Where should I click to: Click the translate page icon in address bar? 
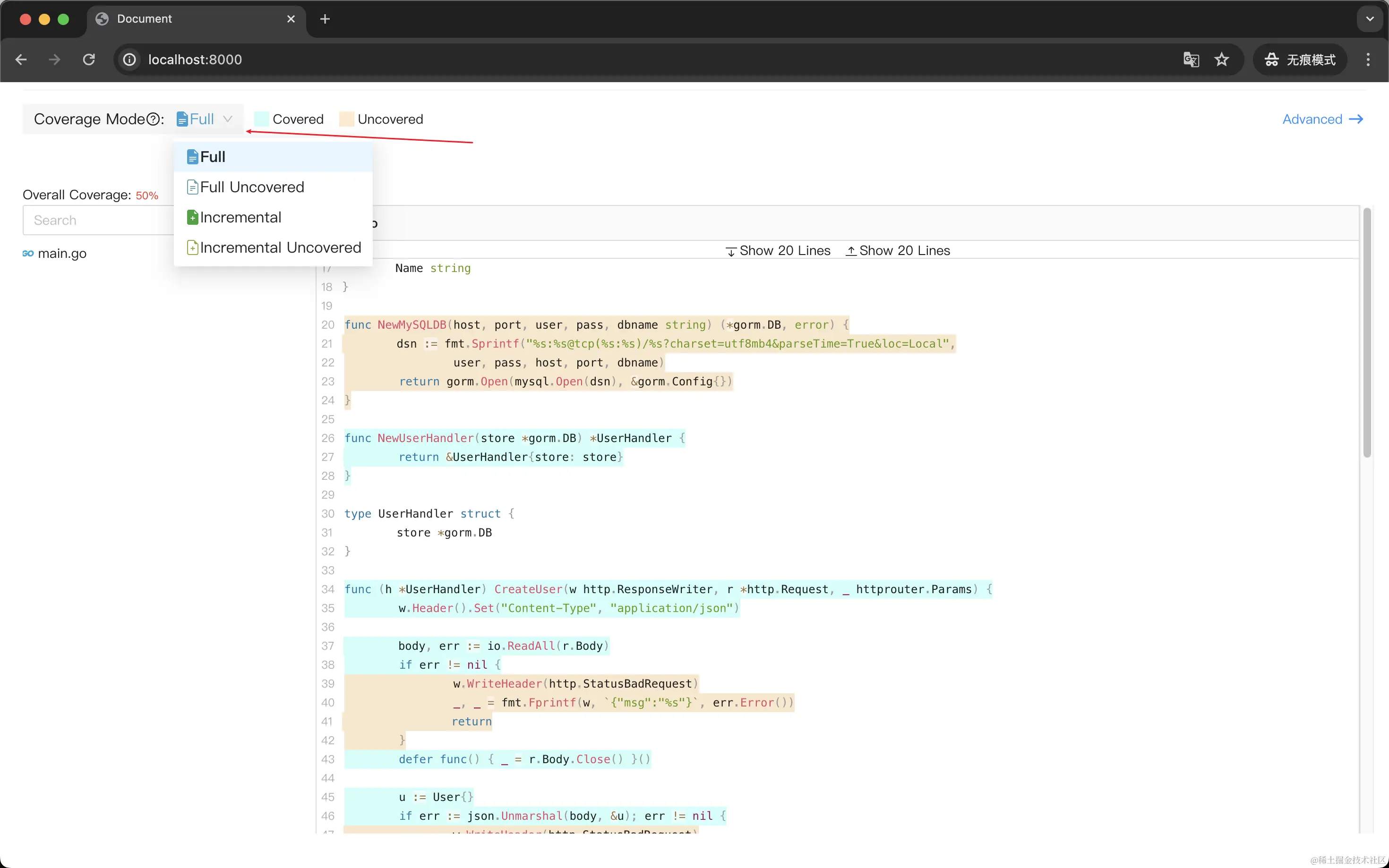(1191, 60)
